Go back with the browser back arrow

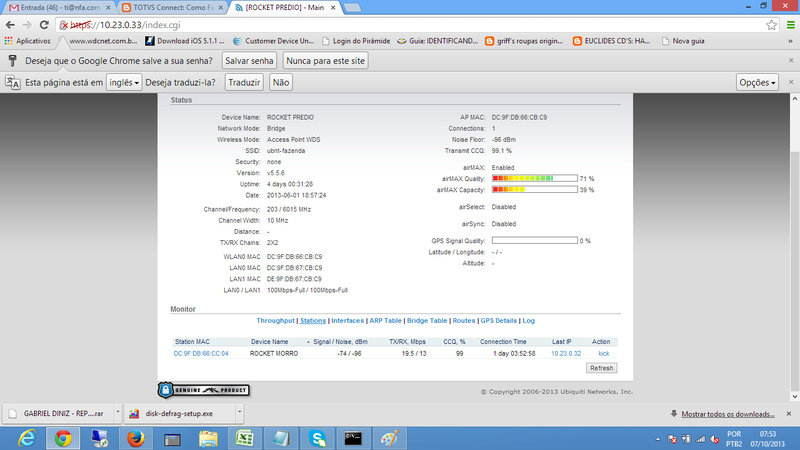coord(10,24)
